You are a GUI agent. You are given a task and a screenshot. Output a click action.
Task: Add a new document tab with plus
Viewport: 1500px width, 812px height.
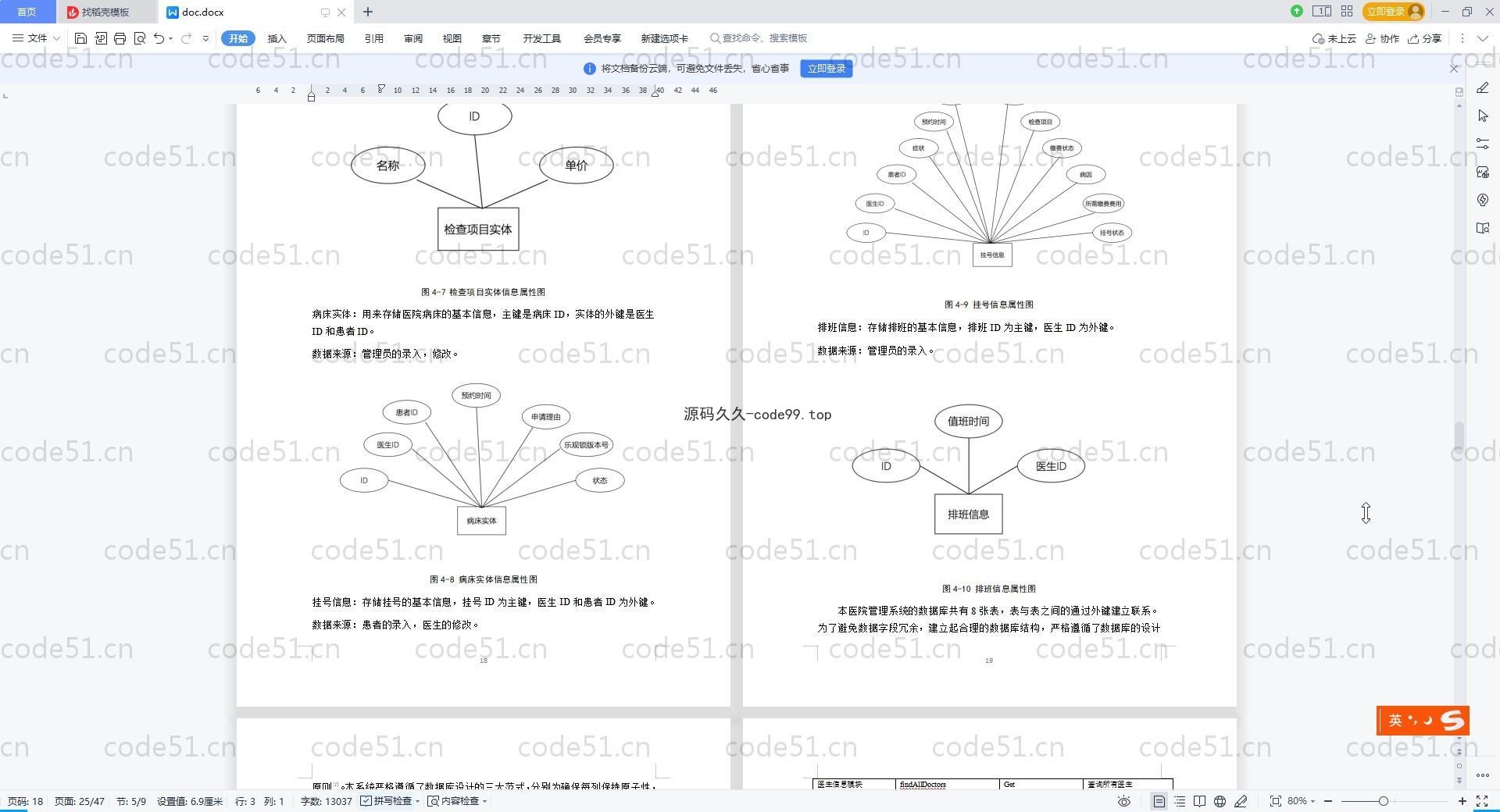pyautogui.click(x=368, y=12)
